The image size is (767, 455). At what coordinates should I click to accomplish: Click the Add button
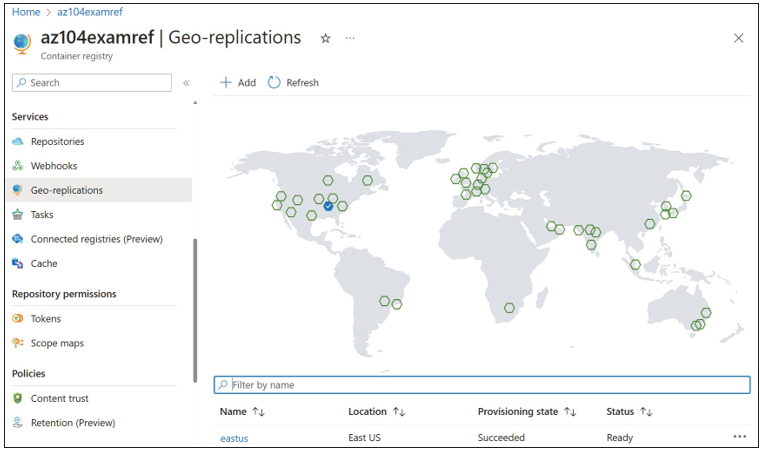(238, 83)
